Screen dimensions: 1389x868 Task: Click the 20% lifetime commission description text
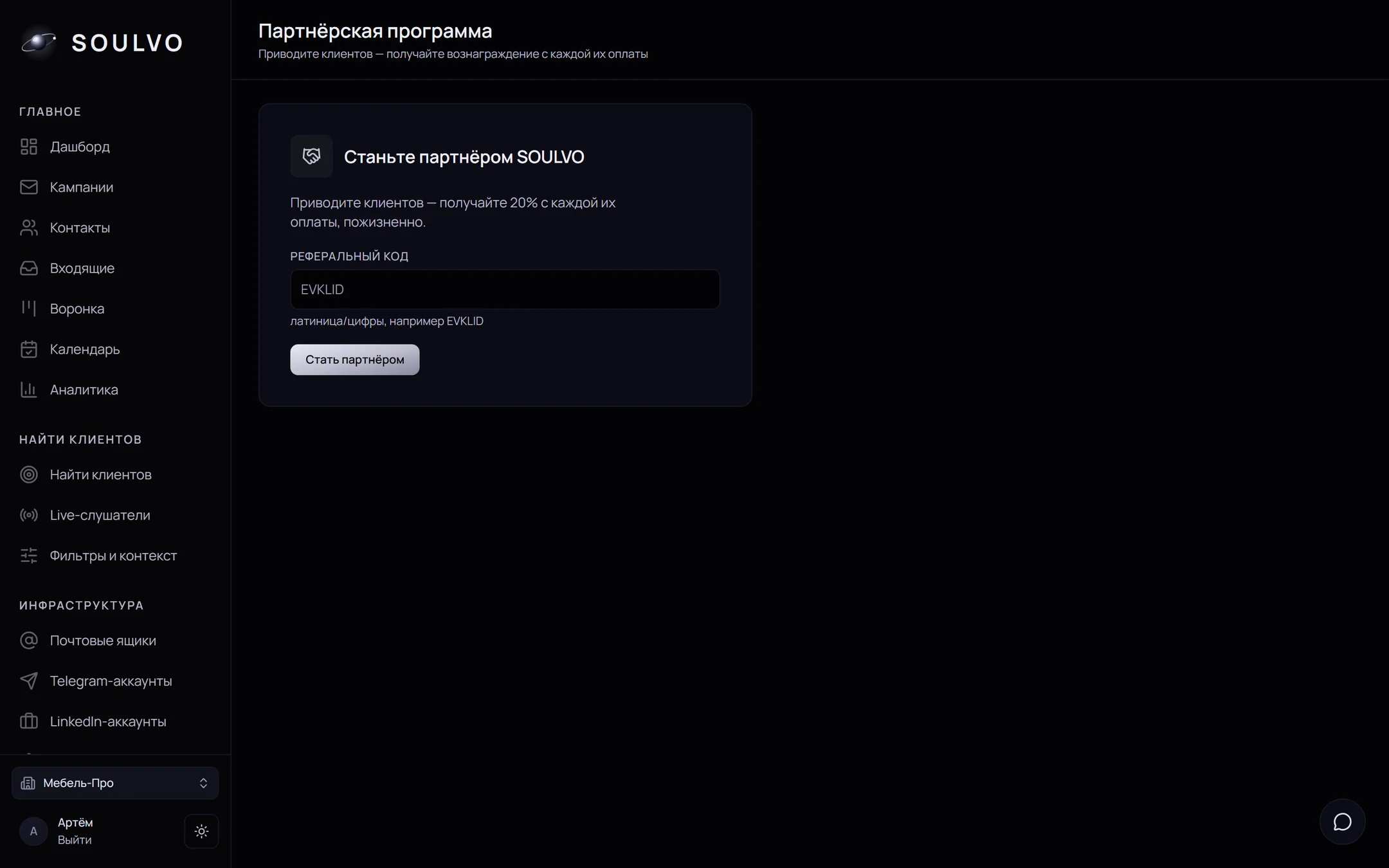point(453,212)
